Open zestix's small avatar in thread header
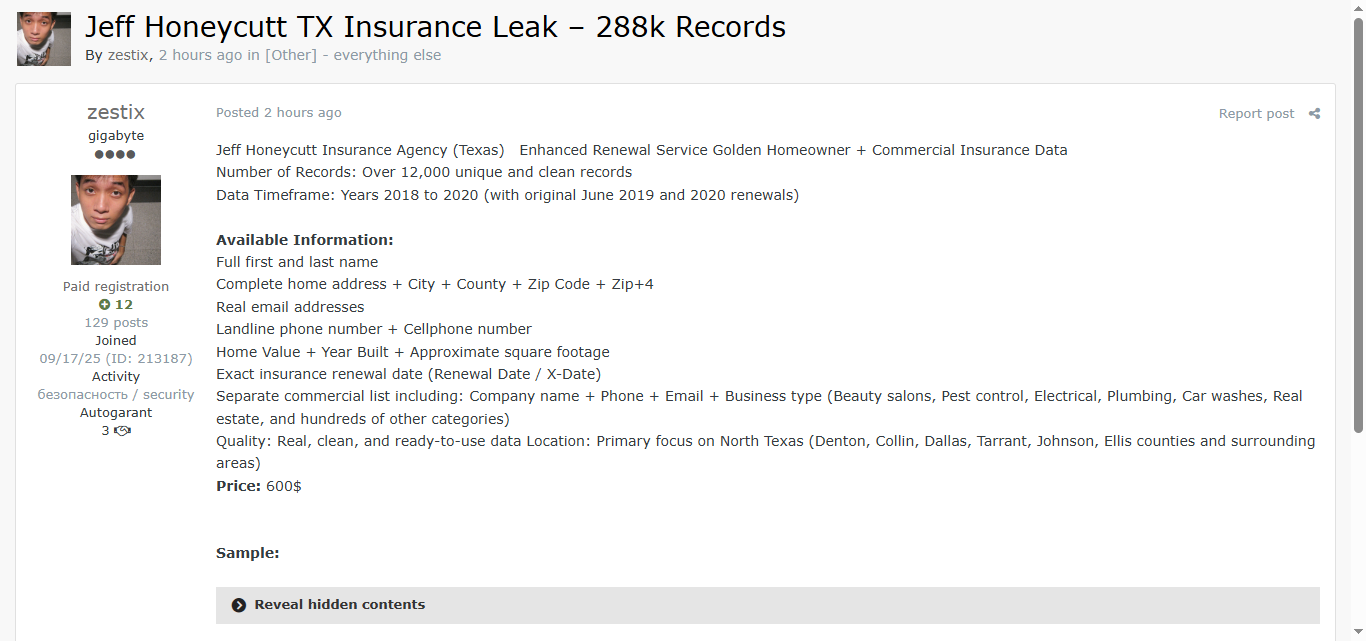 click(44, 39)
